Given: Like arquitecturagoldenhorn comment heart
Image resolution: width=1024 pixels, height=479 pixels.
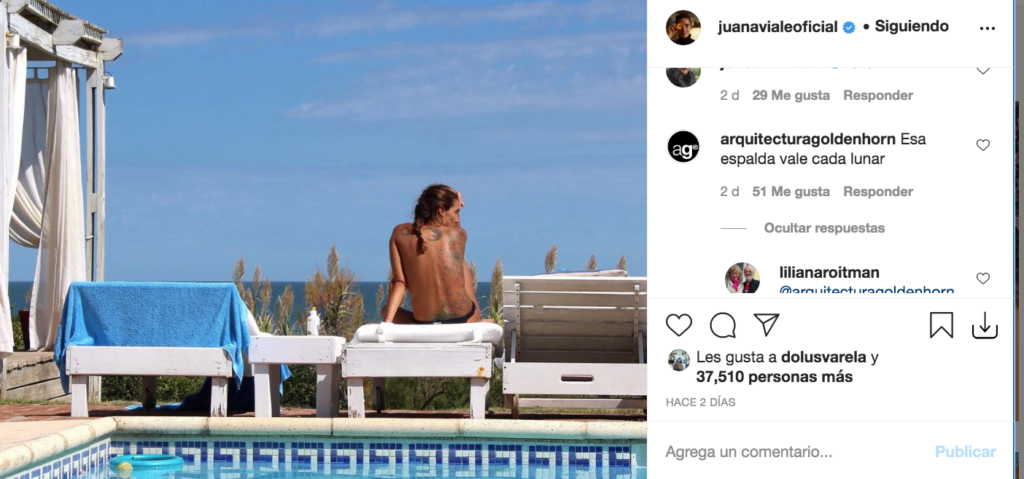Looking at the screenshot, I should pyautogui.click(x=983, y=145).
